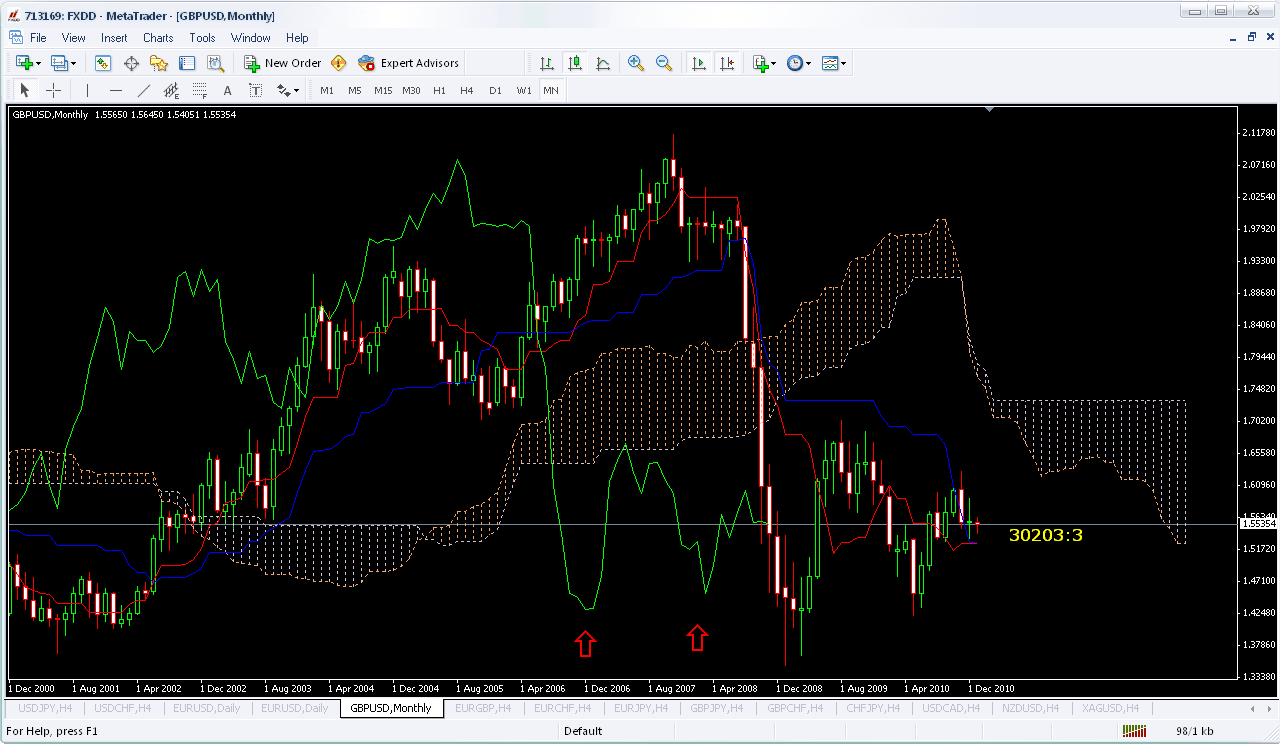Image resolution: width=1283 pixels, height=744 pixels.
Task: Switch to the USDJPY,H4 chart tab
Action: 45,708
